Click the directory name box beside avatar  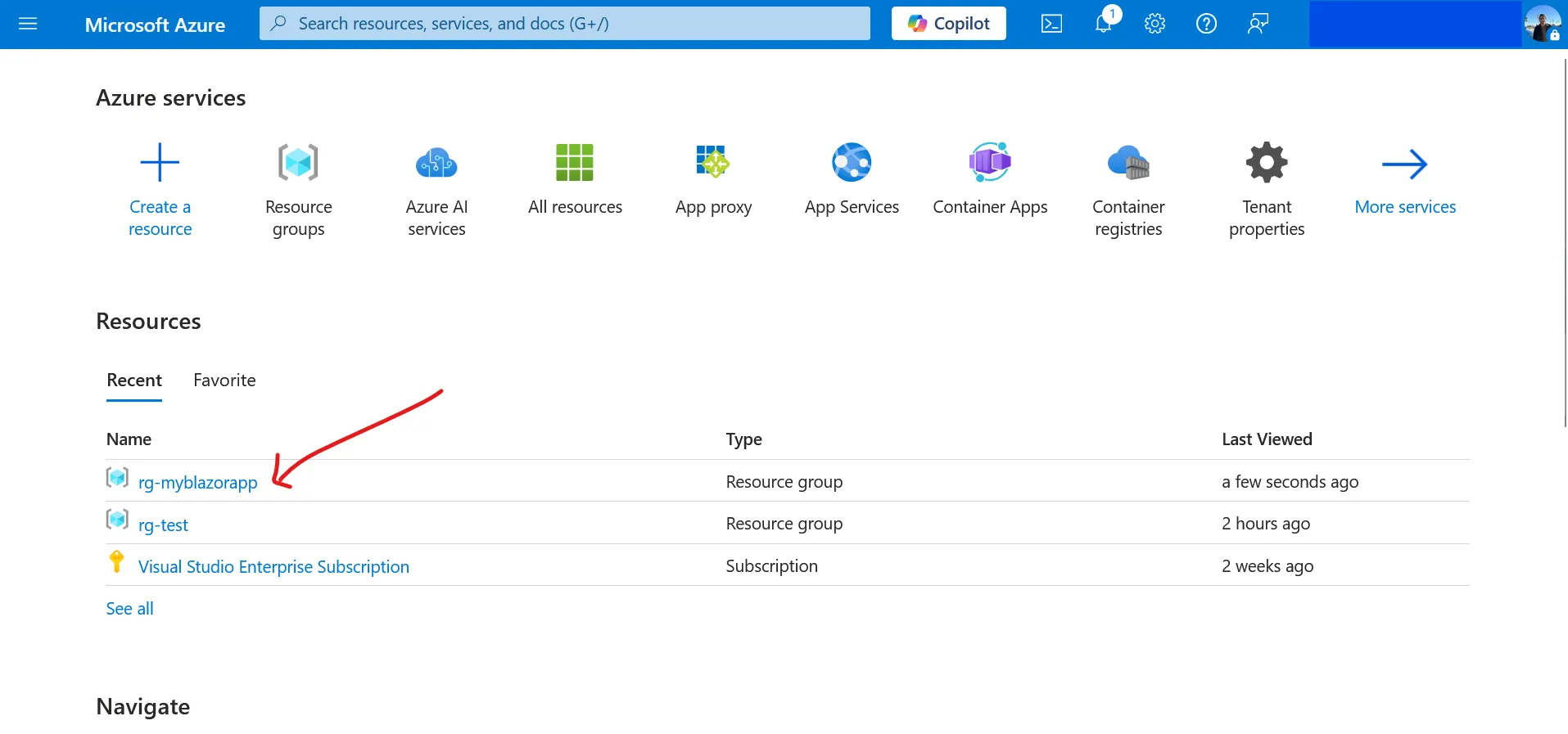point(1415,24)
